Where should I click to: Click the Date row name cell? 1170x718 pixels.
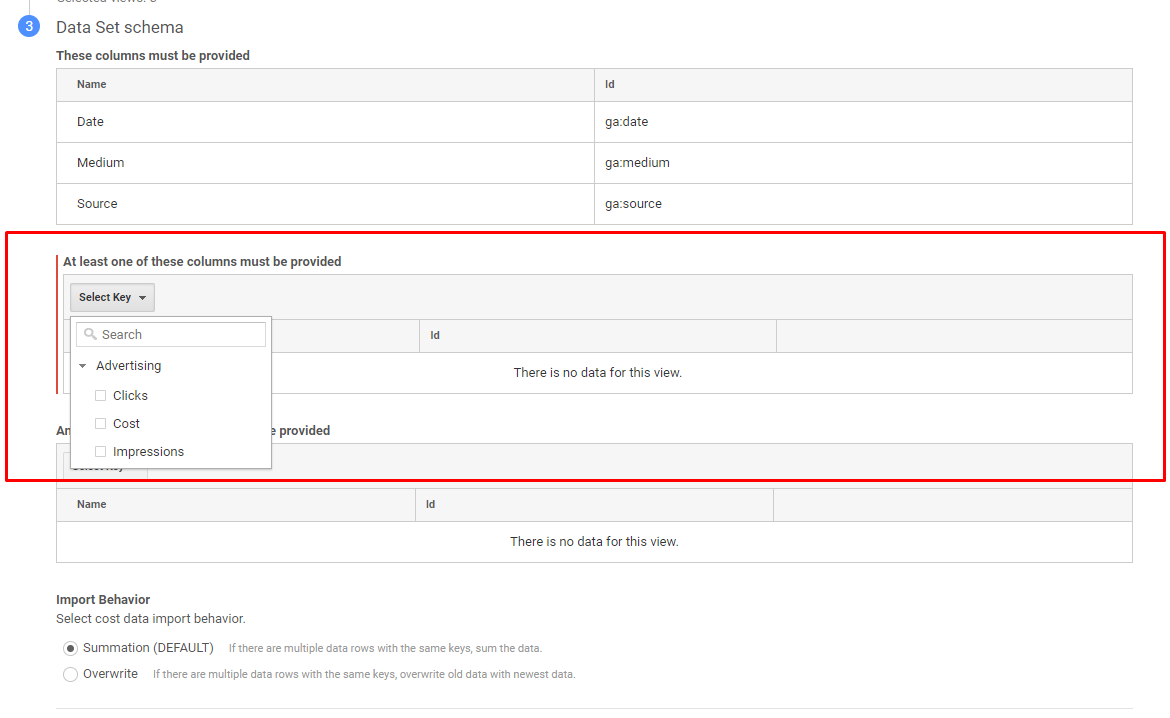pos(90,122)
